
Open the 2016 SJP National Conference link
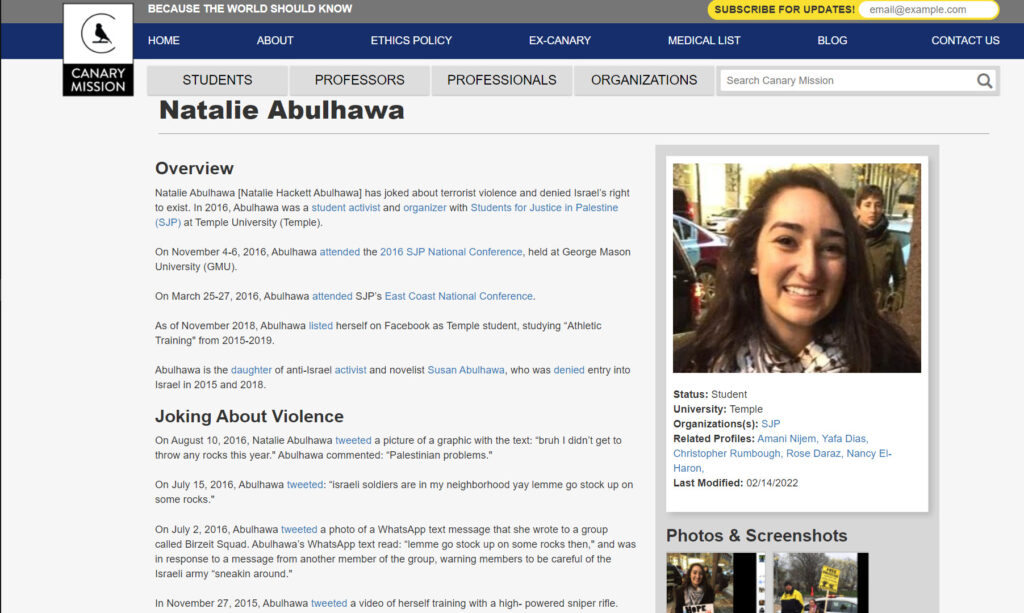(451, 252)
